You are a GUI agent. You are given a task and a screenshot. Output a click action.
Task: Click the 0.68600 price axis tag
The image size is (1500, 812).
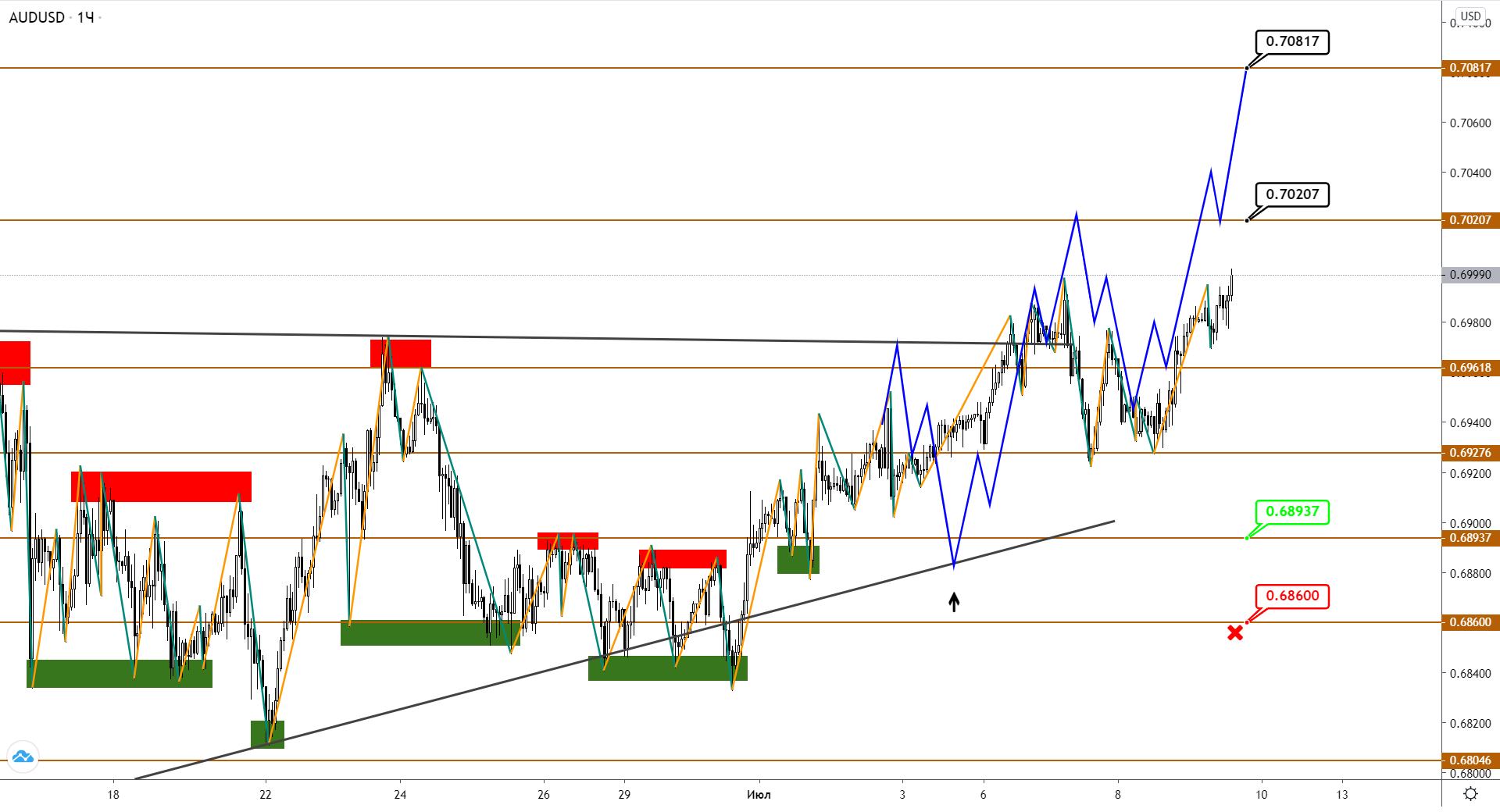click(1470, 622)
